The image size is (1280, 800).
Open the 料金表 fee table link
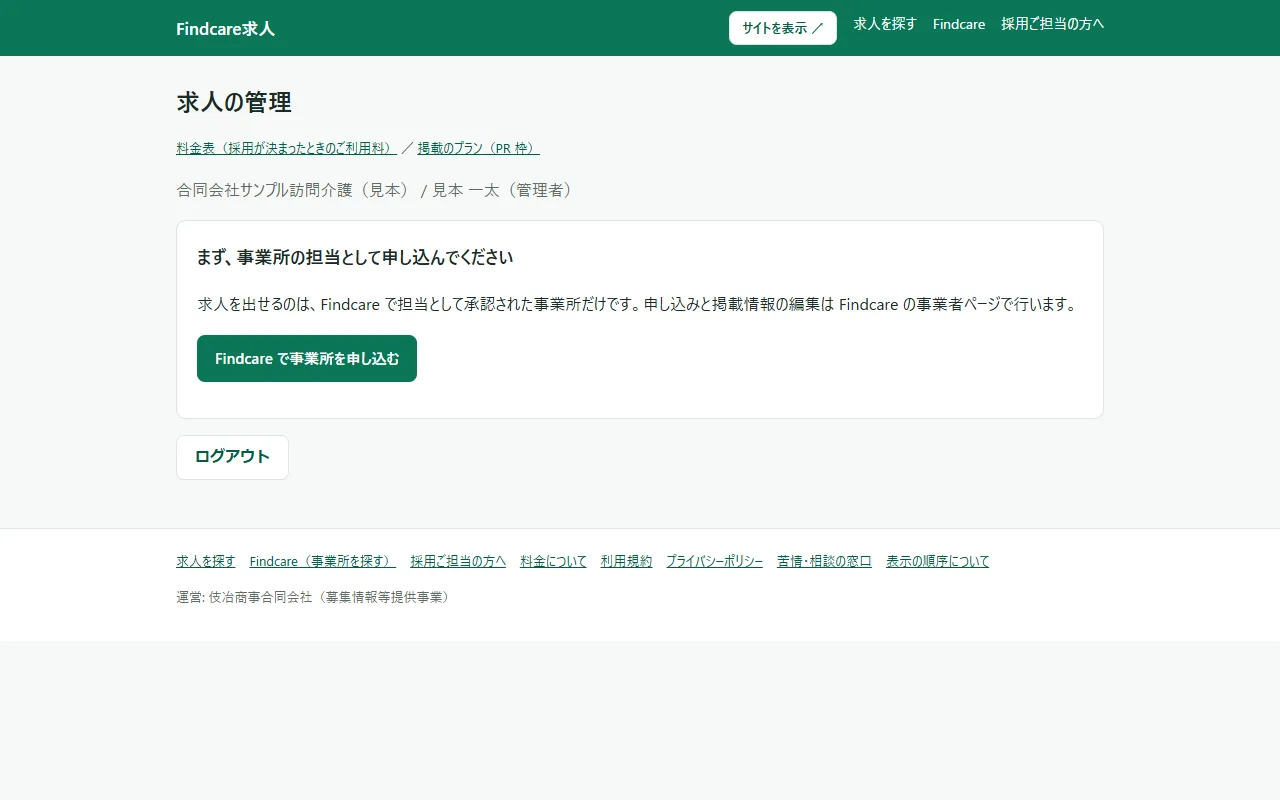(287, 148)
